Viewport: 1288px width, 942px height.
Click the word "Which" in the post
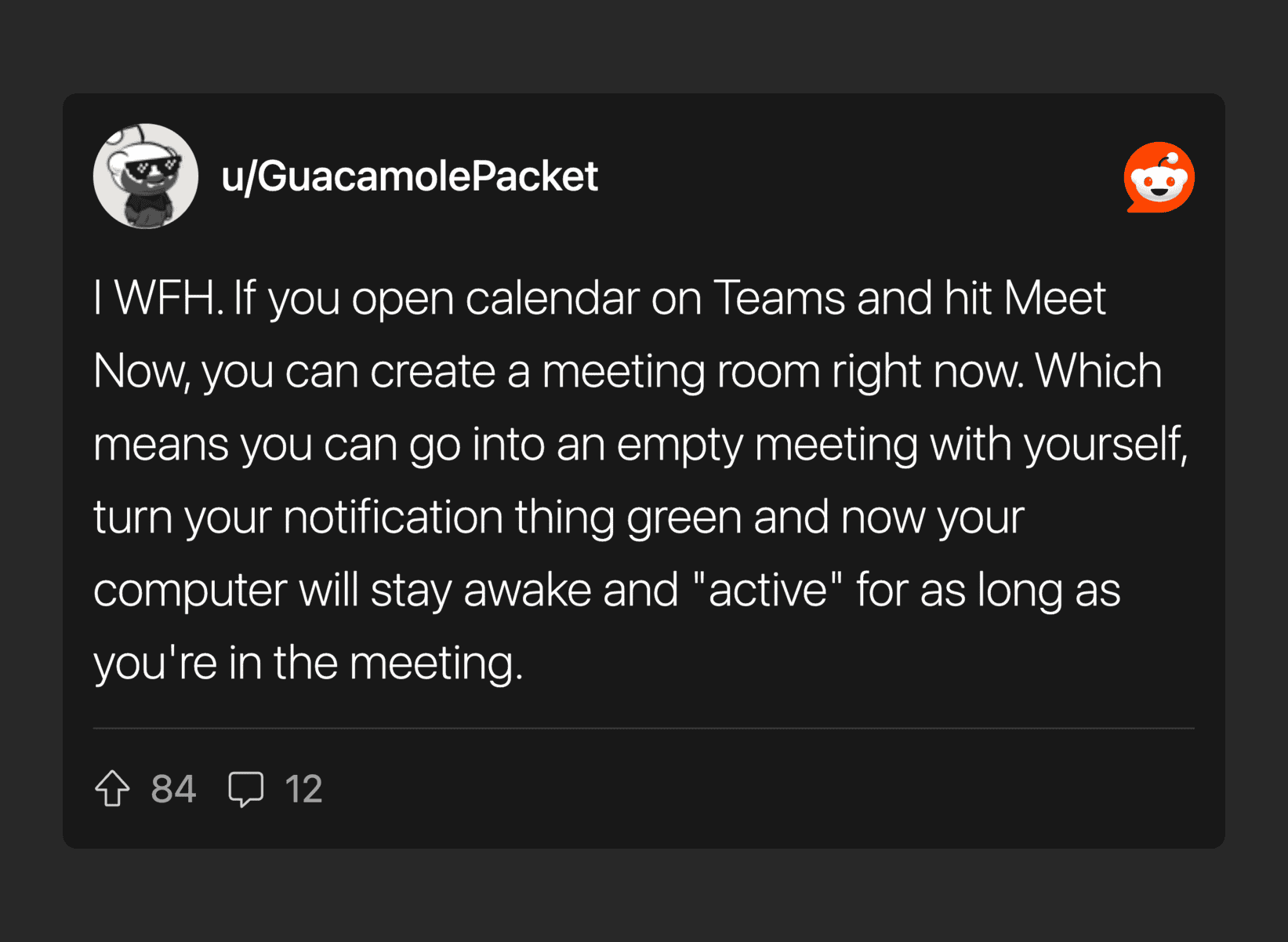(1098, 372)
